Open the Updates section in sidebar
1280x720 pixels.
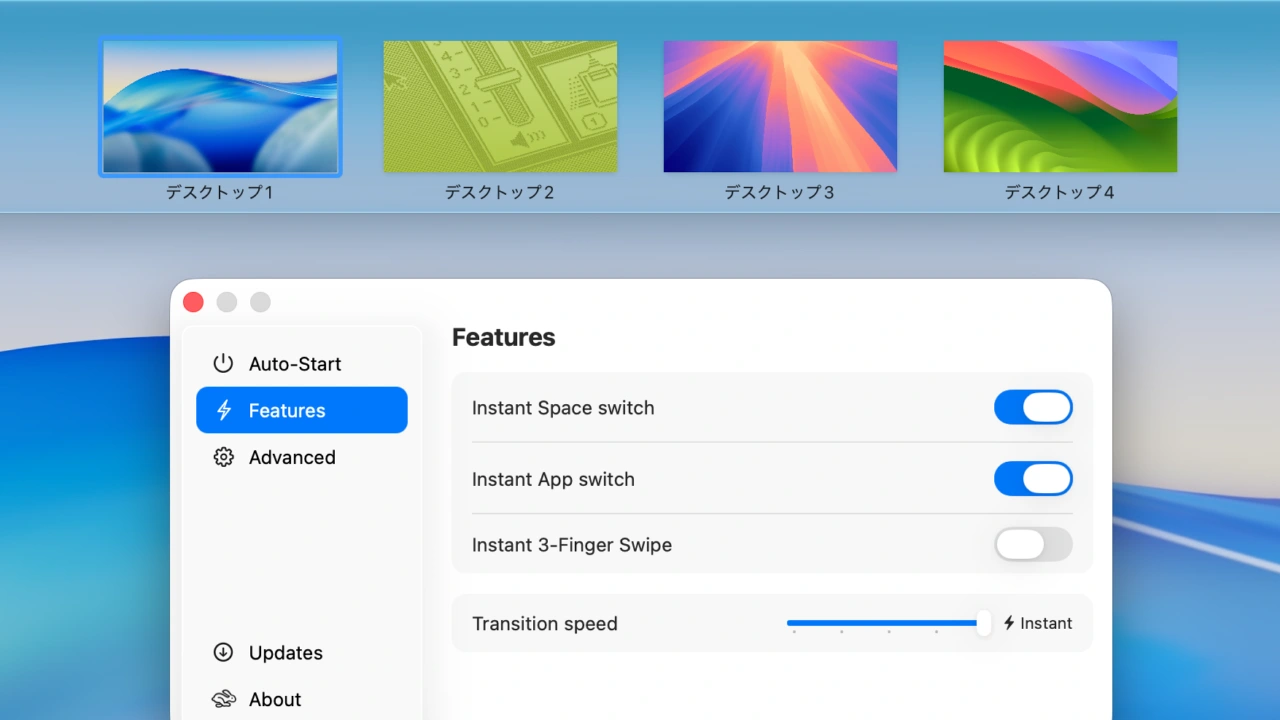[302, 652]
